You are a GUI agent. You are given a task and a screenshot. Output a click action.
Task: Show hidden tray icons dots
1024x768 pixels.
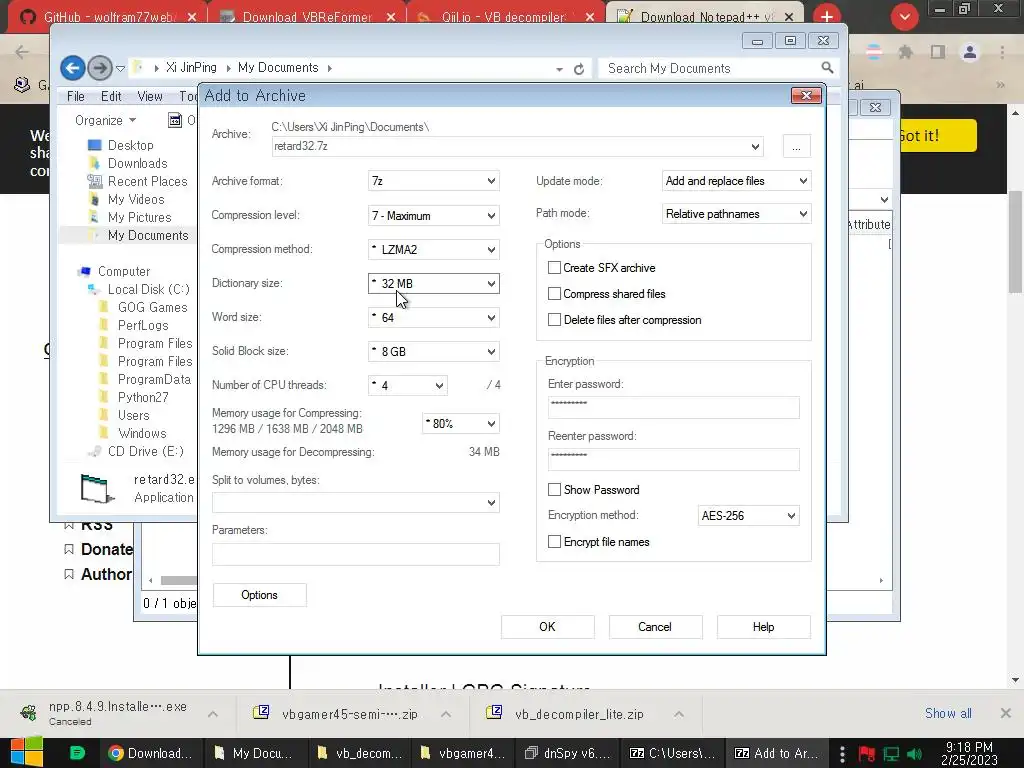[842, 754]
